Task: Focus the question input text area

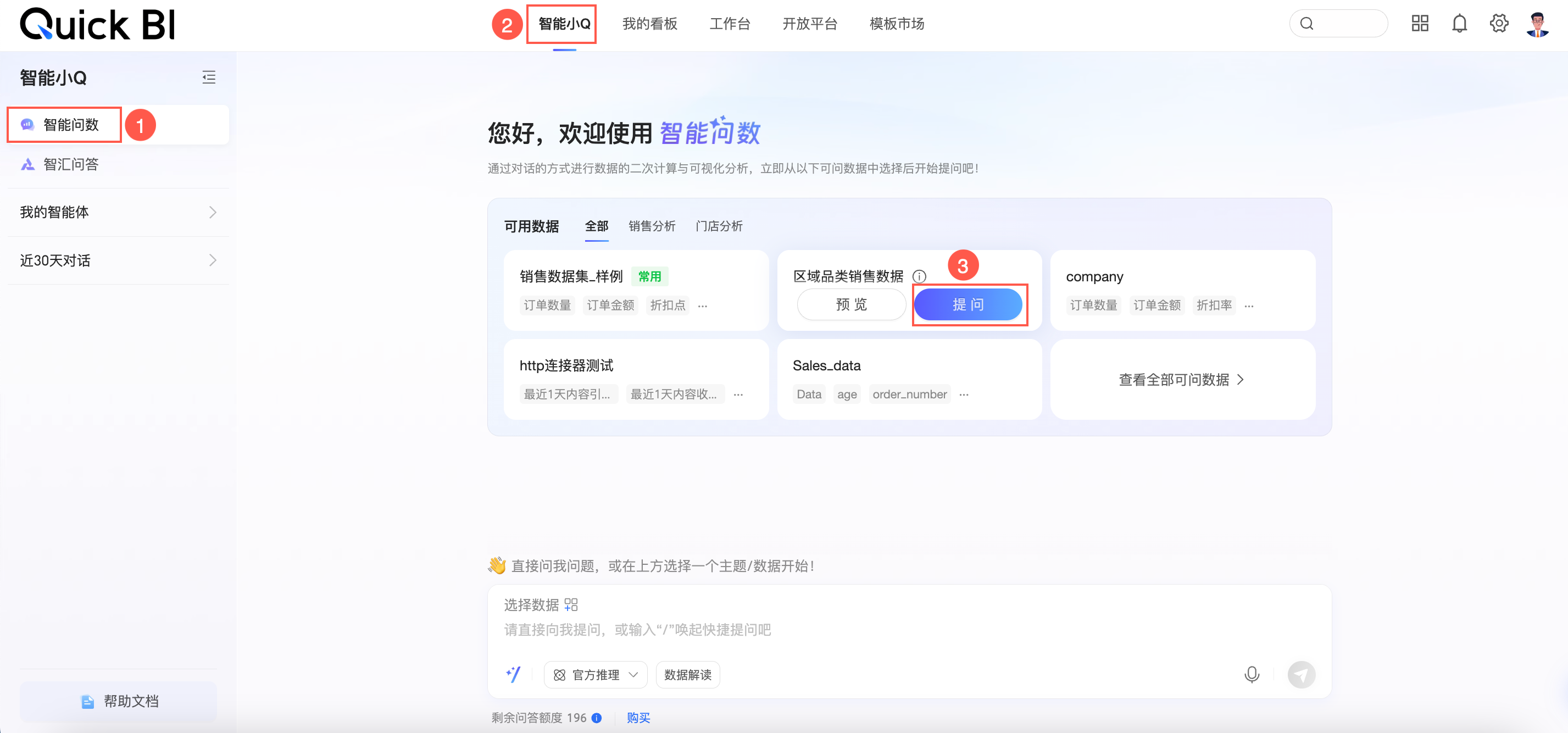Action: pyautogui.click(x=909, y=630)
